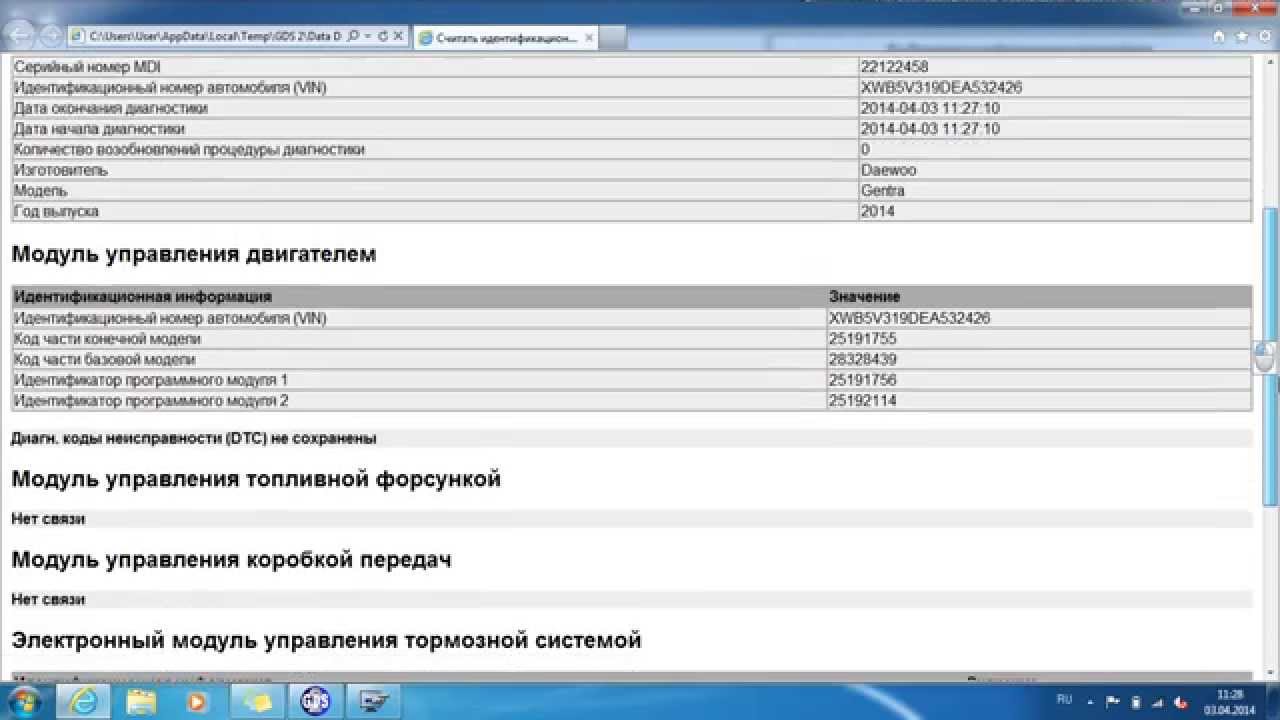This screenshot has width=1280, height=720.
Task: Open the address bar autocomplete dropdown arrow
Action: tap(368, 36)
